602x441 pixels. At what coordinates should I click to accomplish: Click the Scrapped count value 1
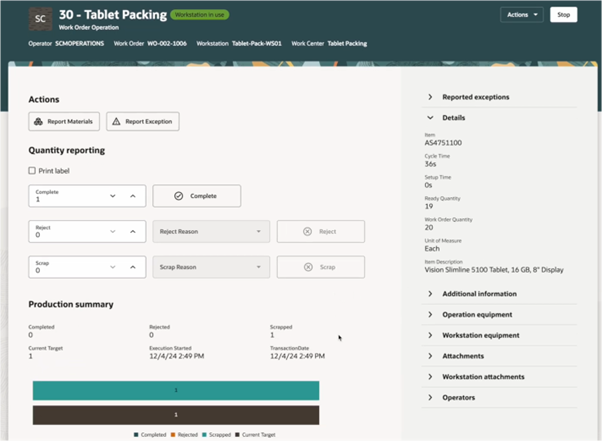[x=272, y=335]
